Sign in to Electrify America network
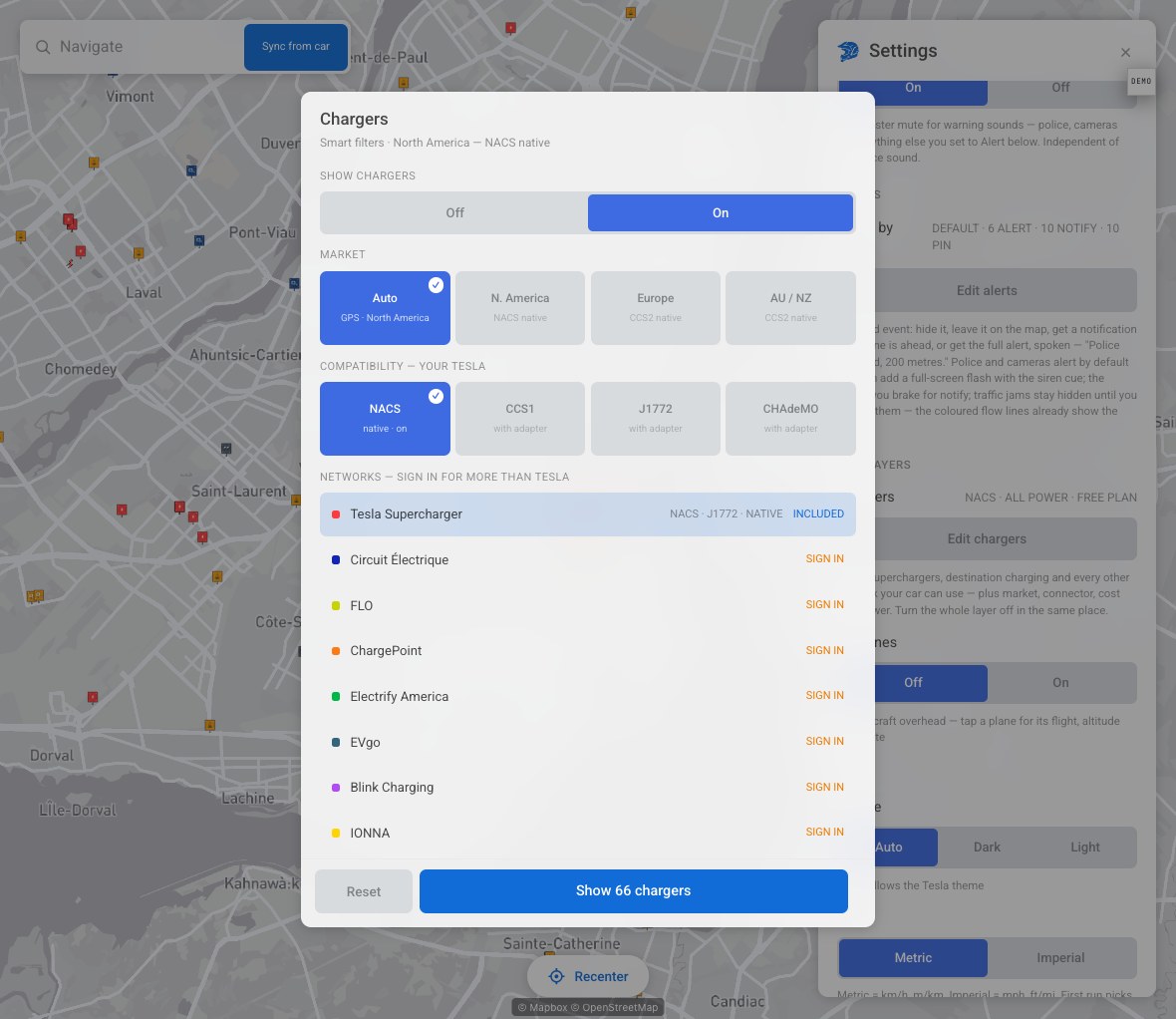The width and height of the screenshot is (1176, 1019). coord(824,696)
